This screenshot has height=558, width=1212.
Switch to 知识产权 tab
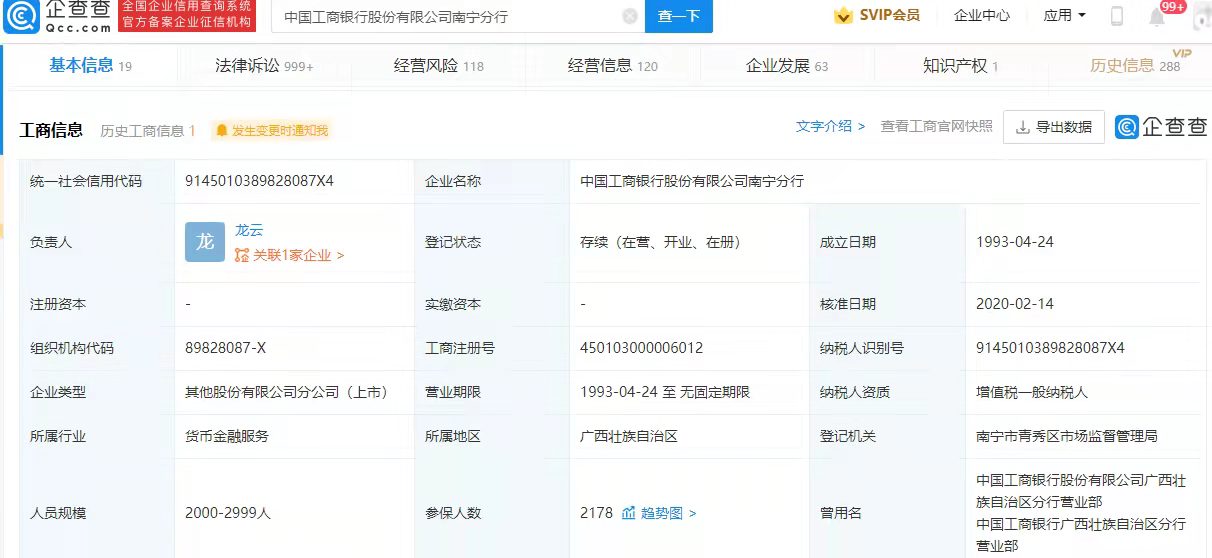coord(961,66)
